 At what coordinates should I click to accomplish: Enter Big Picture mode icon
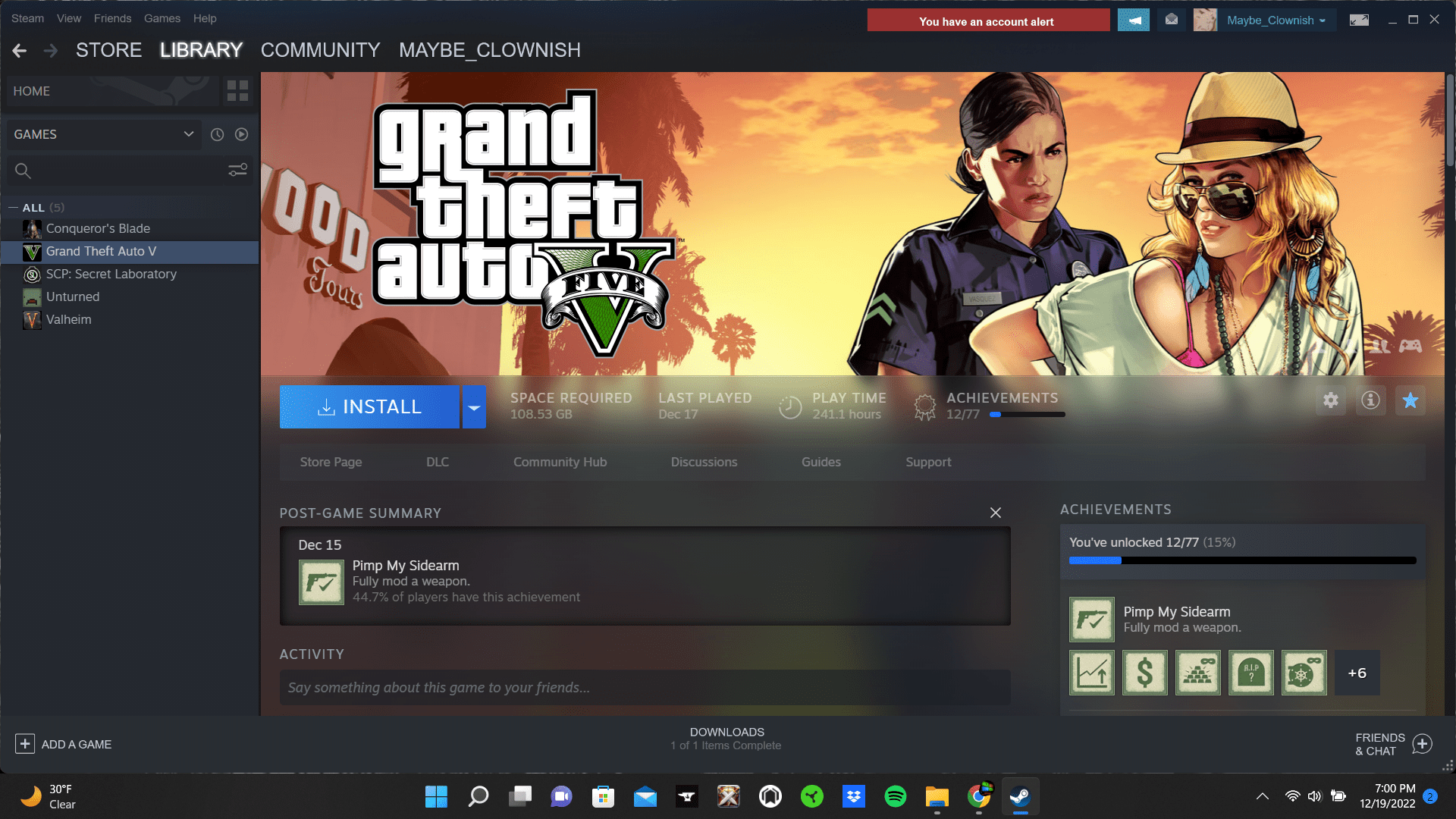(1358, 20)
